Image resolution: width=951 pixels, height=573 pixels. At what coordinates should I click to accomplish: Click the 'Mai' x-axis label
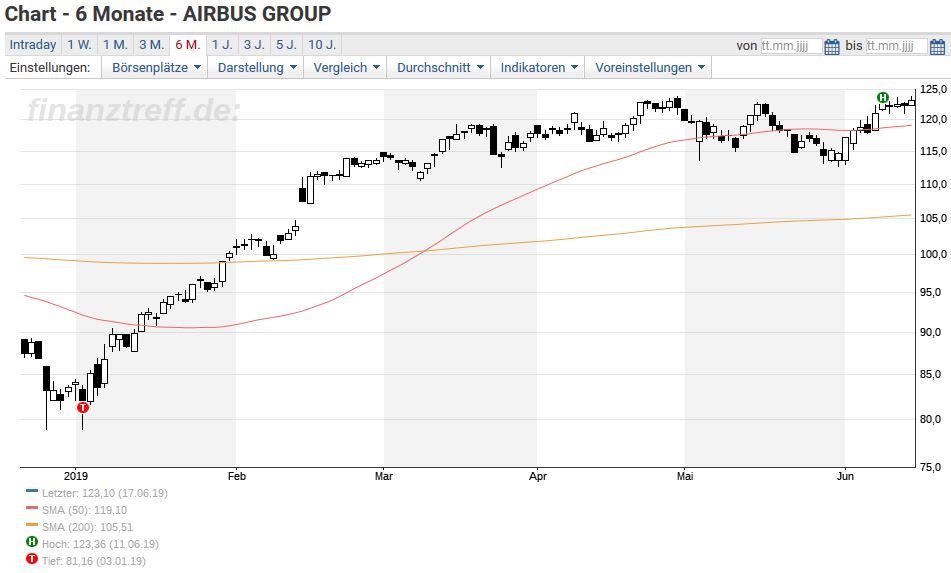coord(685,477)
